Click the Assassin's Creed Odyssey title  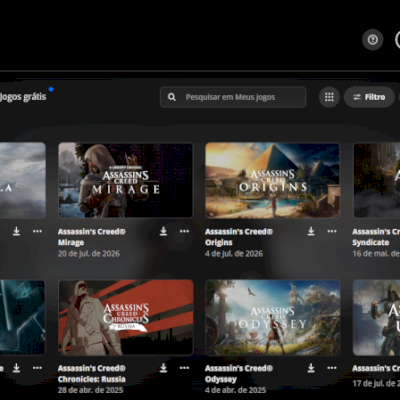239,374
